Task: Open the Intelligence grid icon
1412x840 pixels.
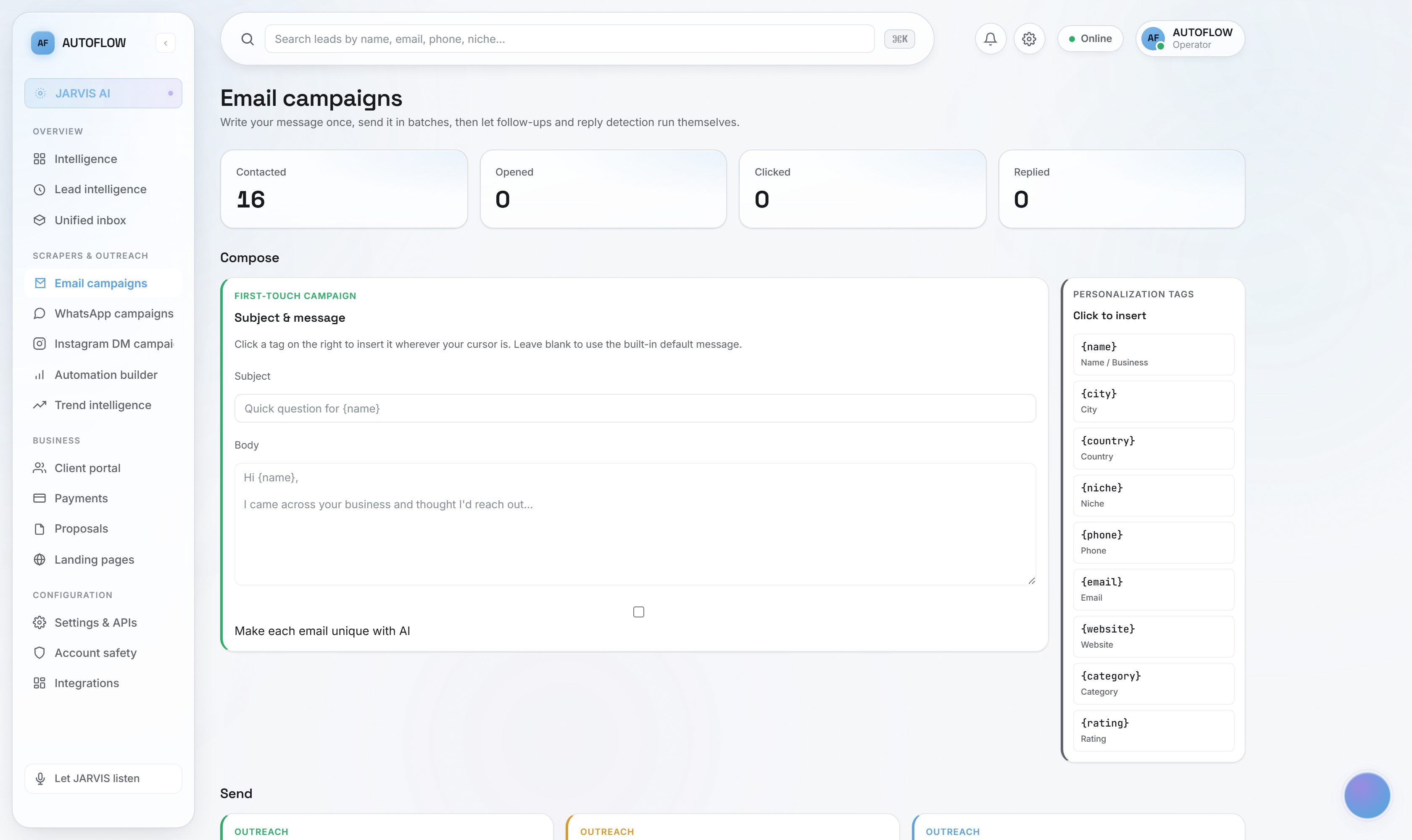Action: pyautogui.click(x=39, y=159)
